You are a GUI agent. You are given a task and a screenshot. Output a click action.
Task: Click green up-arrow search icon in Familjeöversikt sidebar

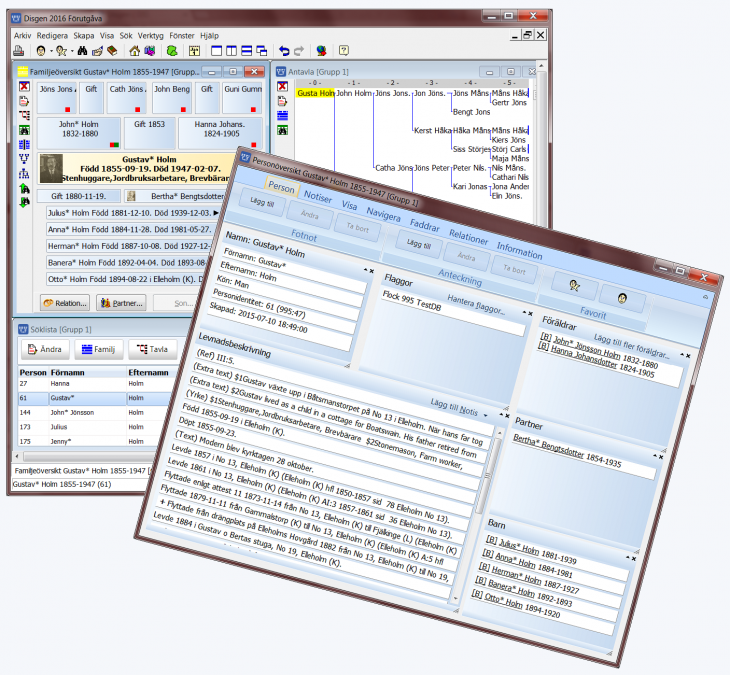[24, 188]
